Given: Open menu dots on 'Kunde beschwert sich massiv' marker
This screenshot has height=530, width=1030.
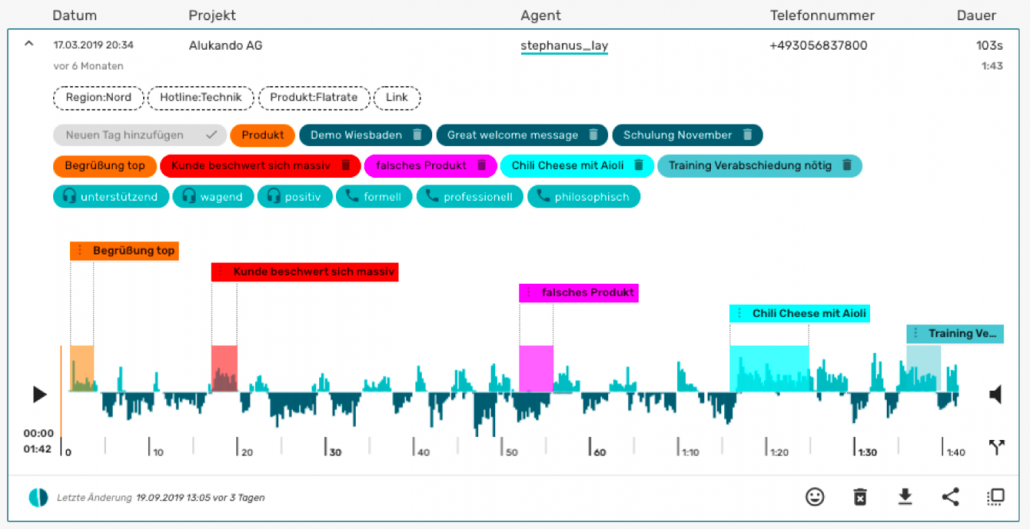Looking at the screenshot, I should [x=221, y=271].
